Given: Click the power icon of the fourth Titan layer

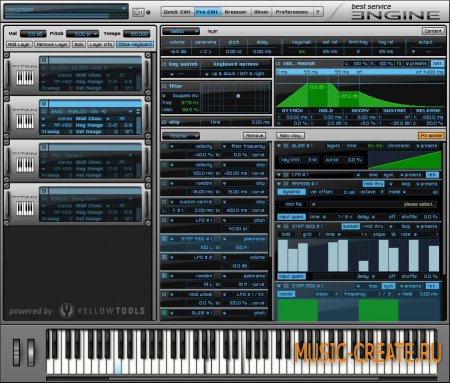Looking at the screenshot, I should pos(44,191).
